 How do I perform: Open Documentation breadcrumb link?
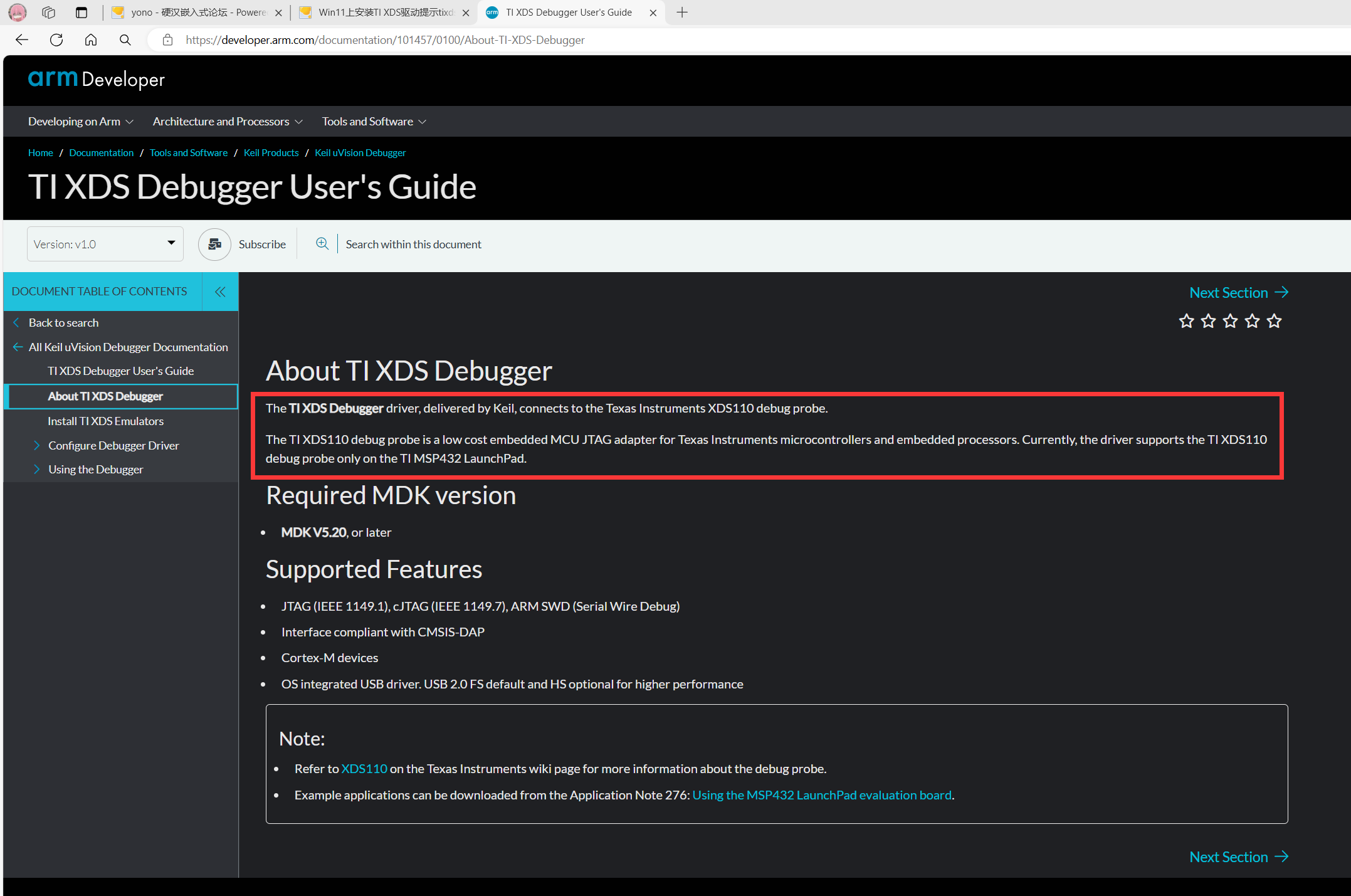coord(102,153)
